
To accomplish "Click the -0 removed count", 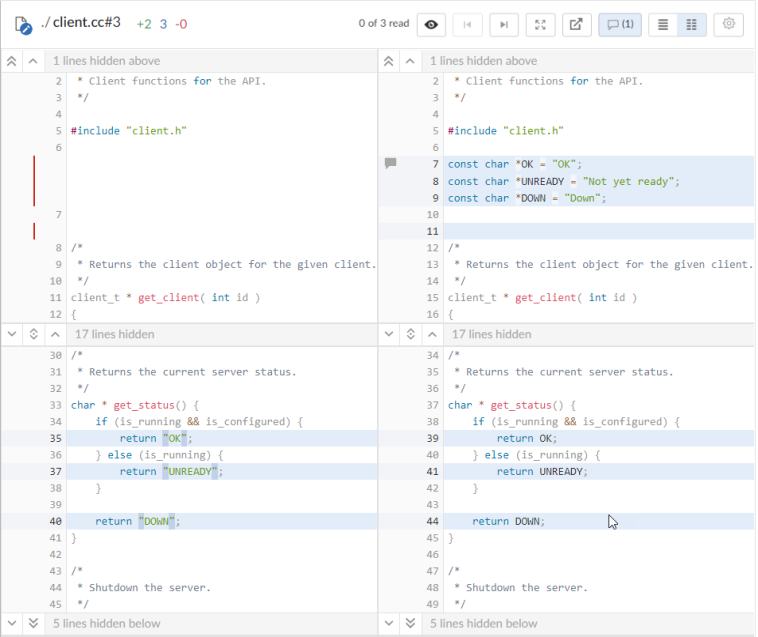I will (181, 24).
